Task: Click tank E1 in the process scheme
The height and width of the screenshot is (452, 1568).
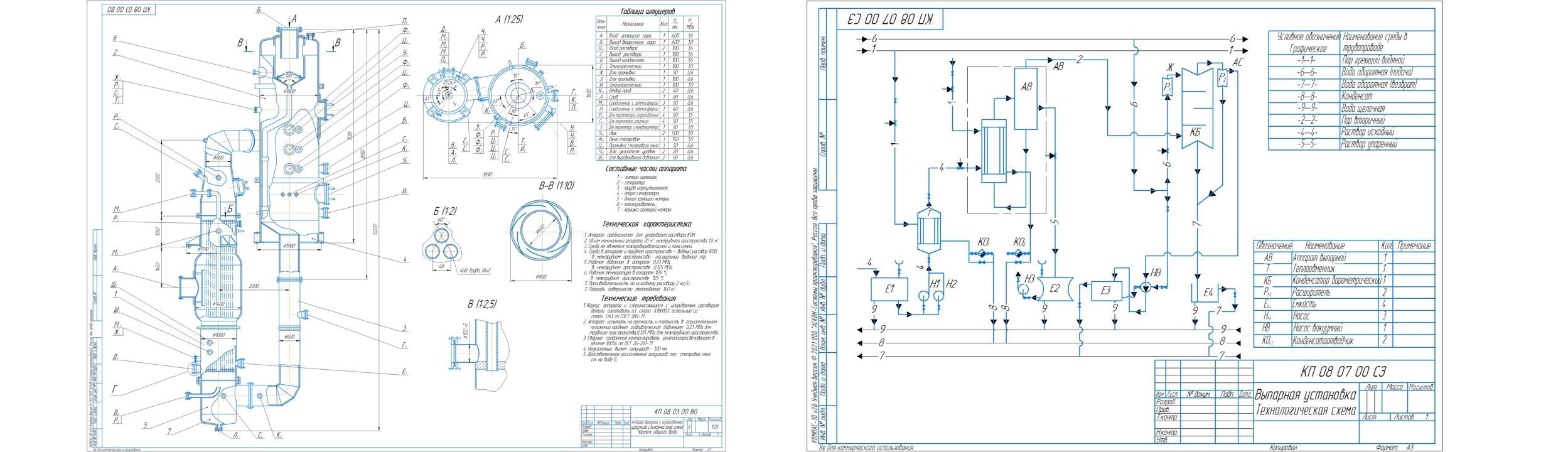Action: pyautogui.click(x=889, y=289)
